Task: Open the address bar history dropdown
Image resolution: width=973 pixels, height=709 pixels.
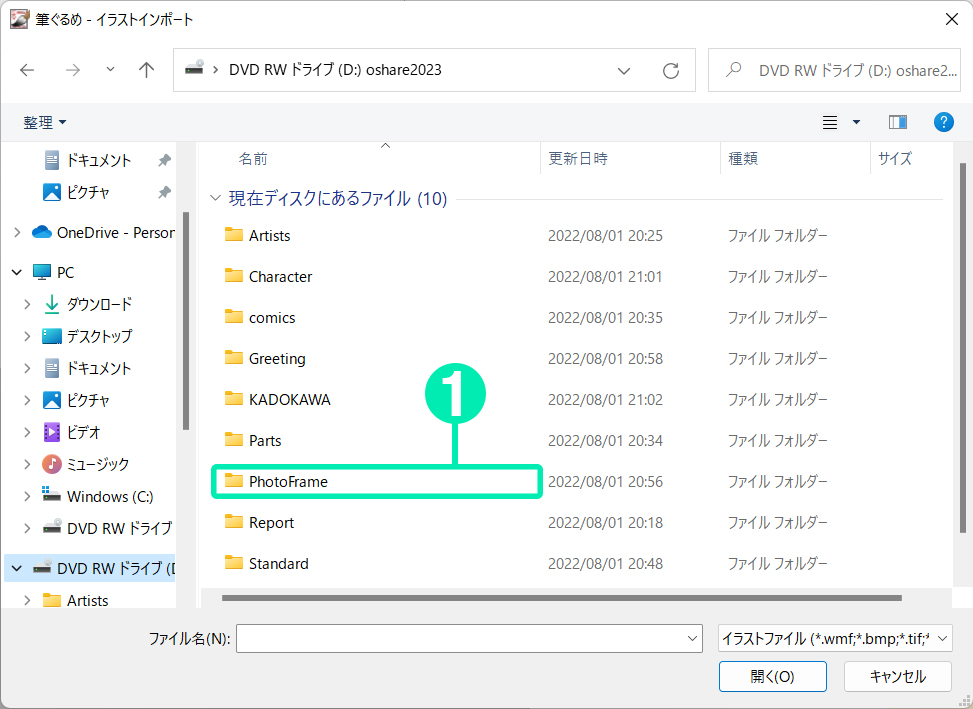Action: coord(624,71)
